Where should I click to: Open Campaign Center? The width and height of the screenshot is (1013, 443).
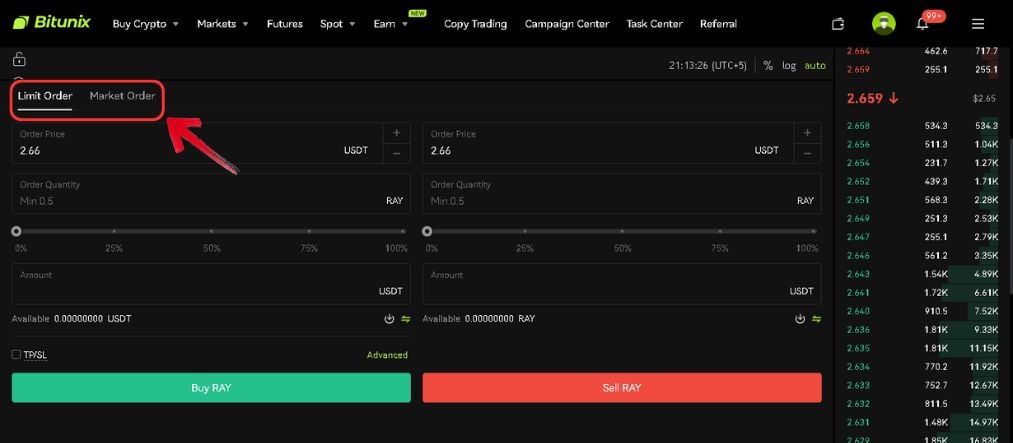[x=567, y=24]
